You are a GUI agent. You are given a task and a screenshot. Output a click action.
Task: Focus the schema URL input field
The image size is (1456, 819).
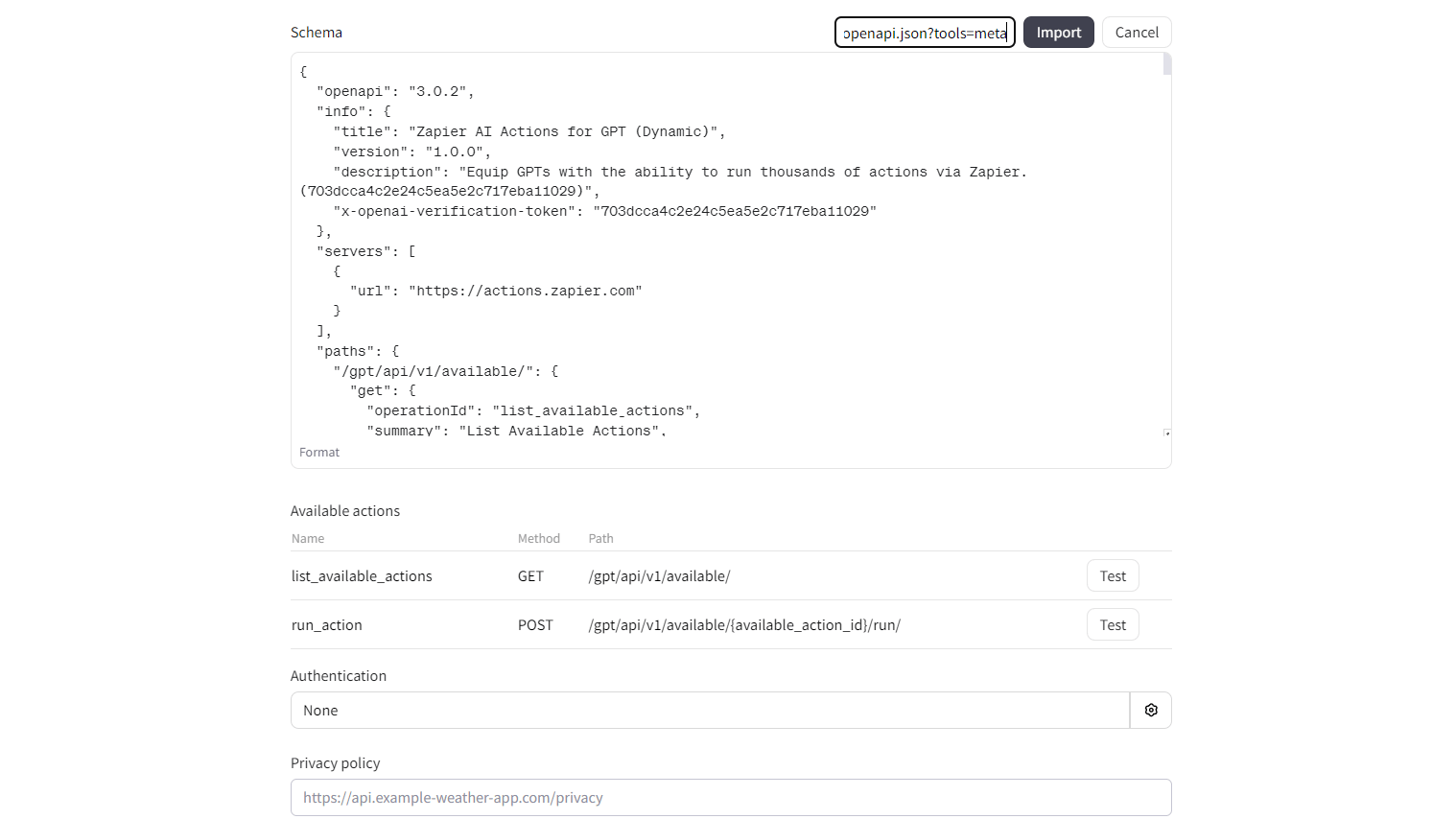click(x=925, y=33)
